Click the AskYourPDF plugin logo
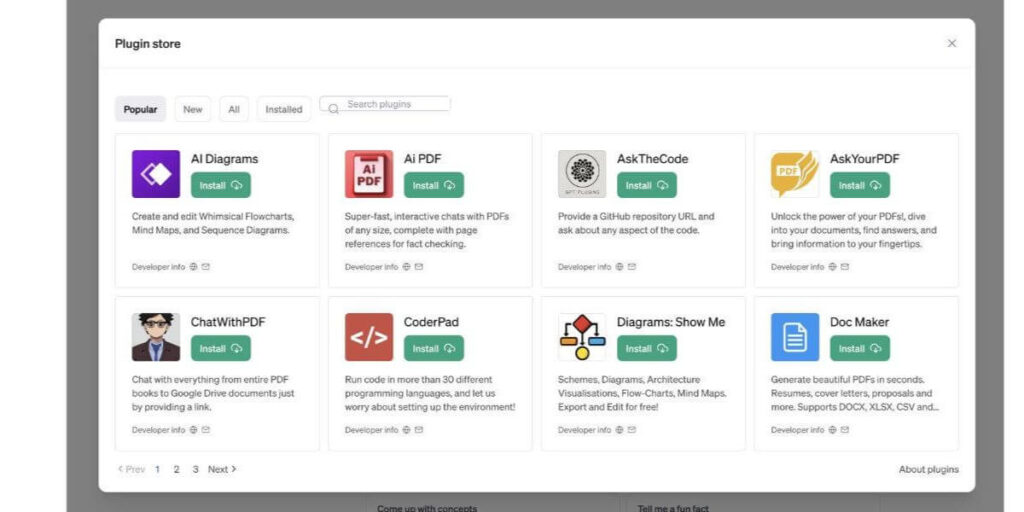The height and width of the screenshot is (512, 1024). [x=795, y=174]
